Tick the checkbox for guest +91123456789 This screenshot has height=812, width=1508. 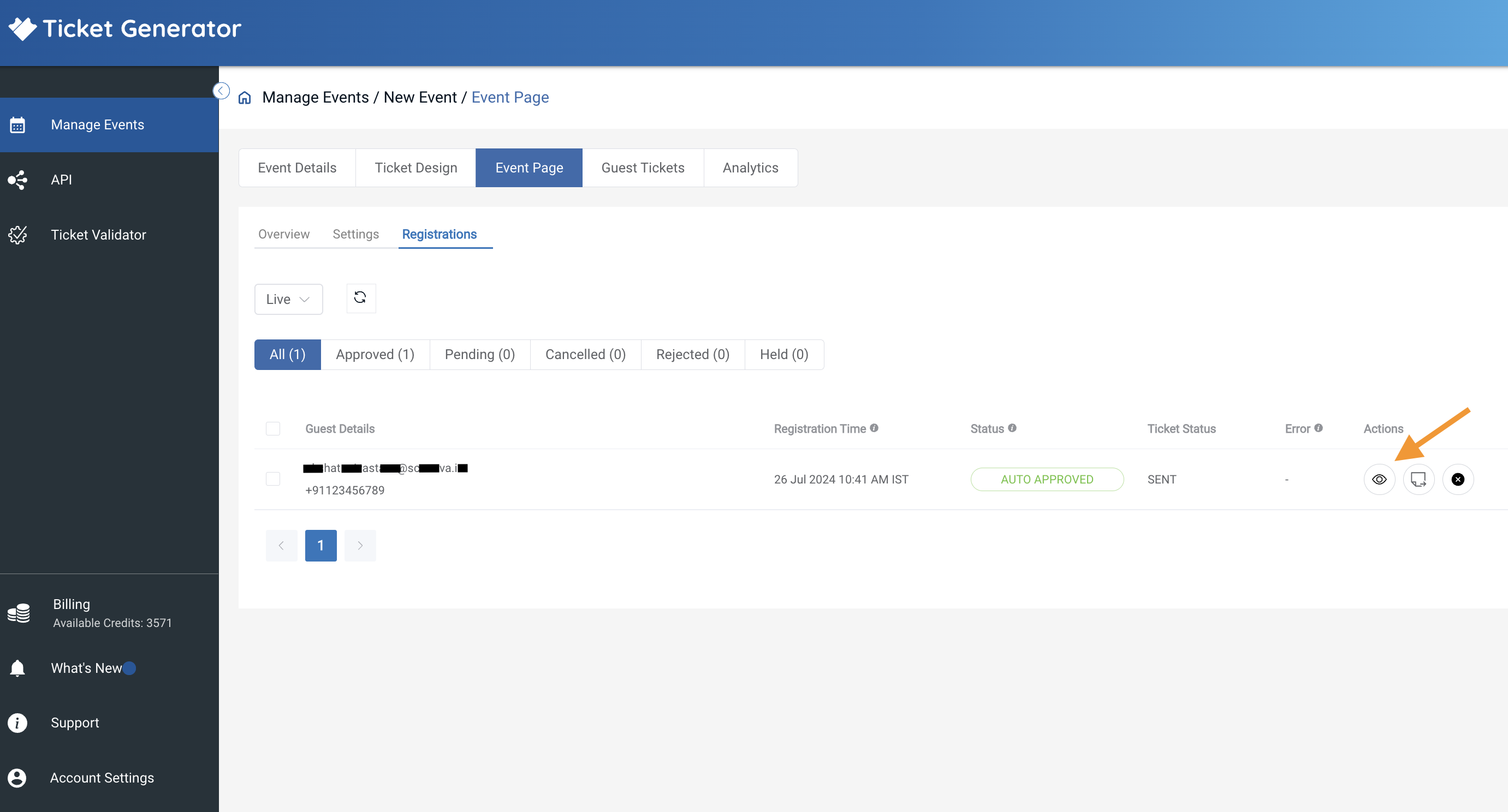(273, 479)
